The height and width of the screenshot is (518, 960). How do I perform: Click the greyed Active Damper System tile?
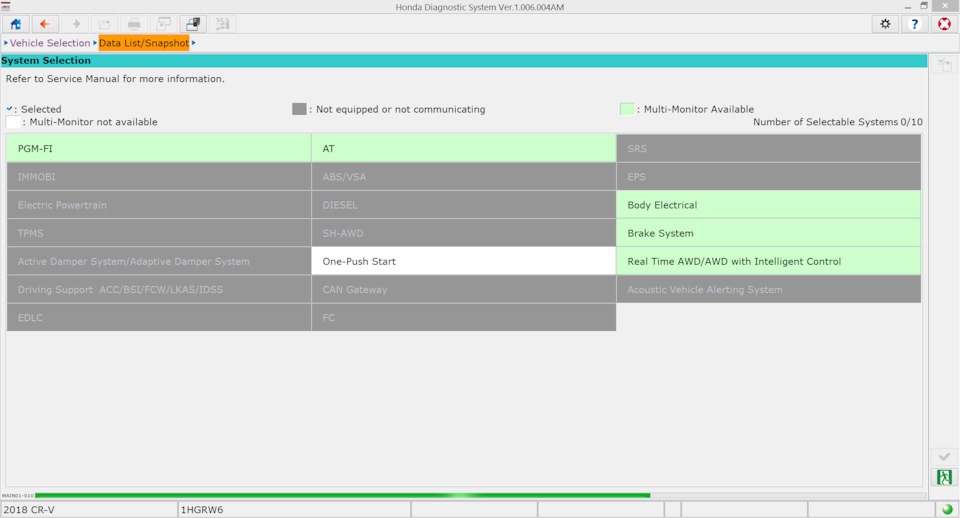(159, 261)
